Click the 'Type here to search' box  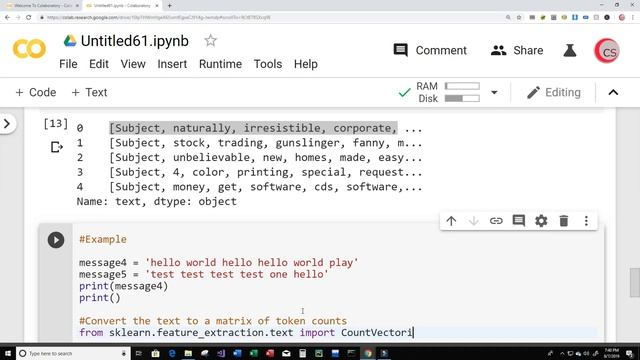pyautogui.click(x=73, y=353)
